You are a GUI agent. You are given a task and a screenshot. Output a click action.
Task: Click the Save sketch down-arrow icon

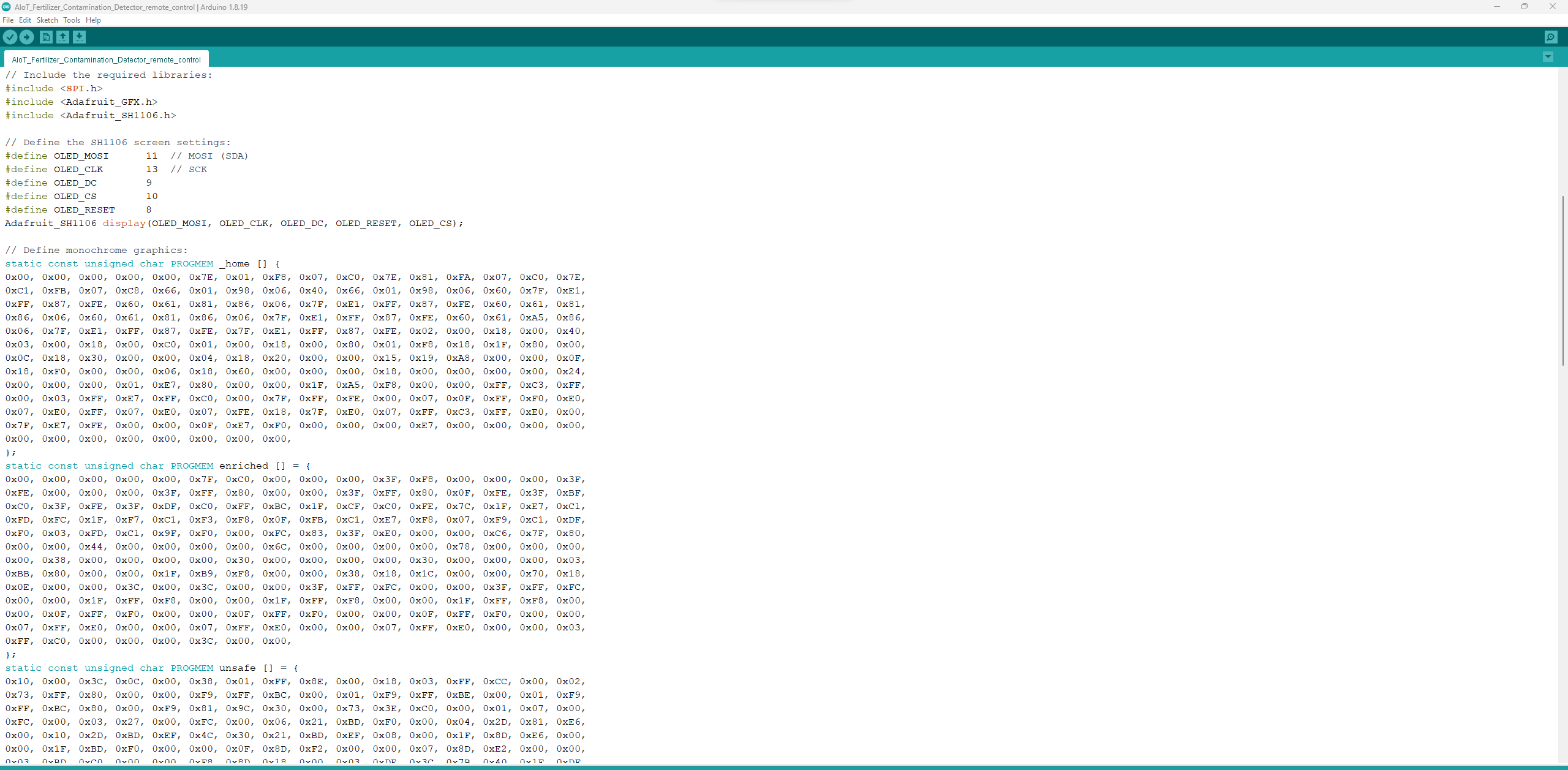(79, 37)
